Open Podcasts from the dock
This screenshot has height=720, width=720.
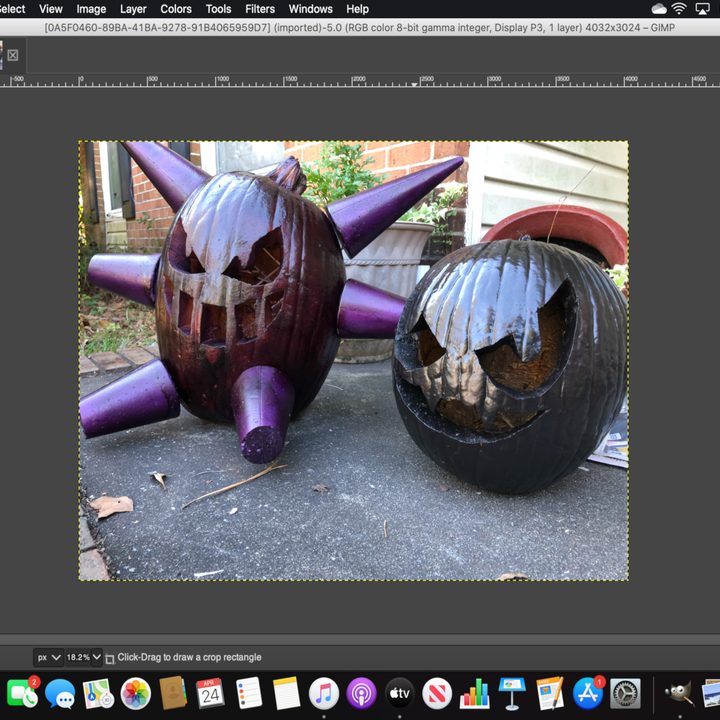pos(361,693)
